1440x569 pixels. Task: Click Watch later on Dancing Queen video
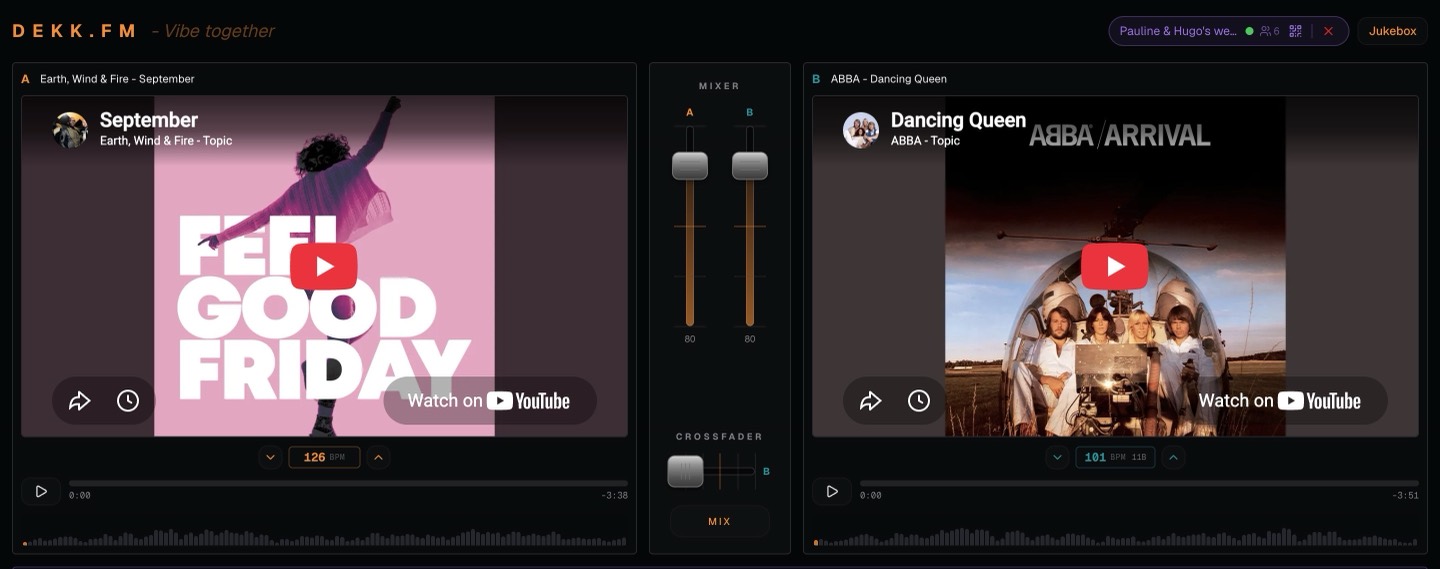(x=919, y=401)
